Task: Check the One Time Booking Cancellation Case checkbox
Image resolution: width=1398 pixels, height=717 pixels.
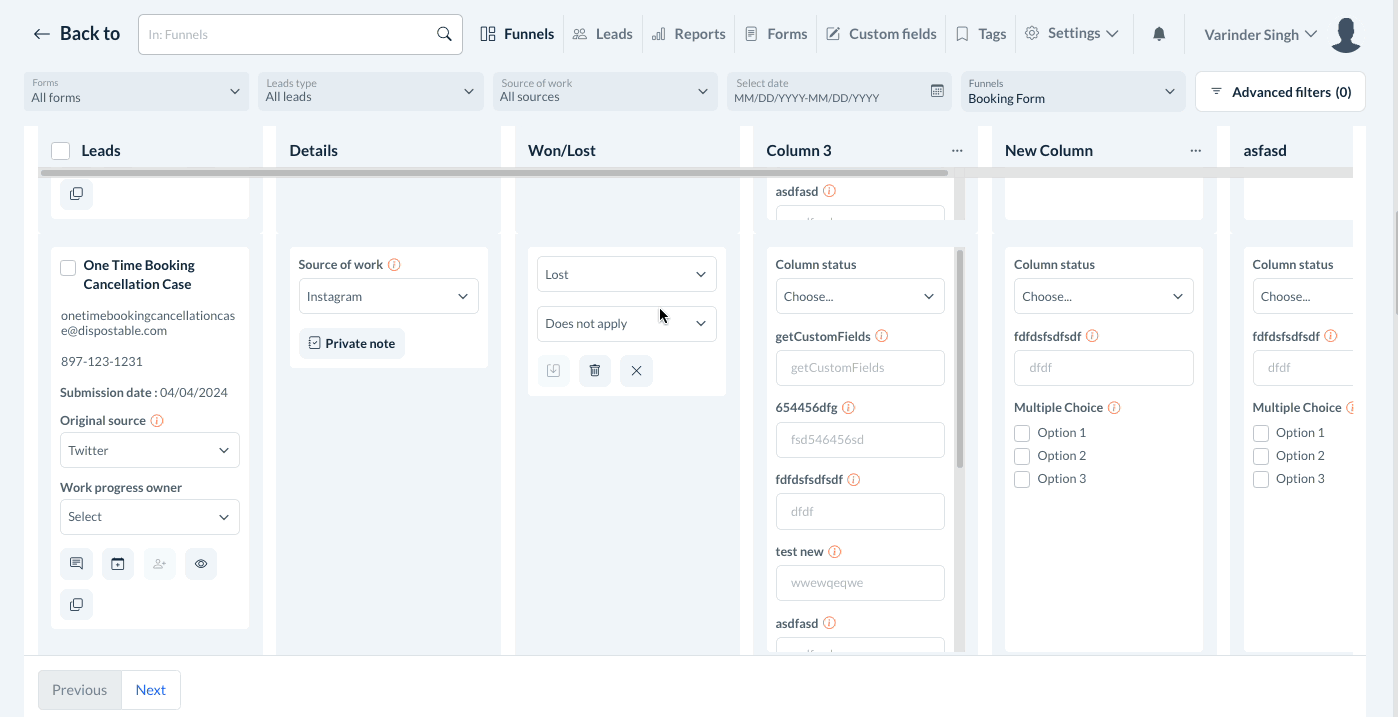Action: click(x=68, y=268)
